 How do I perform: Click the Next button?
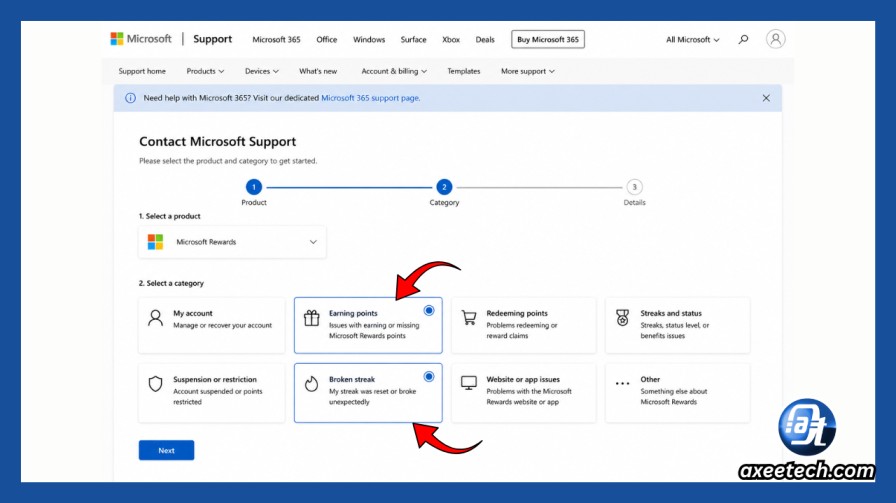tap(166, 450)
